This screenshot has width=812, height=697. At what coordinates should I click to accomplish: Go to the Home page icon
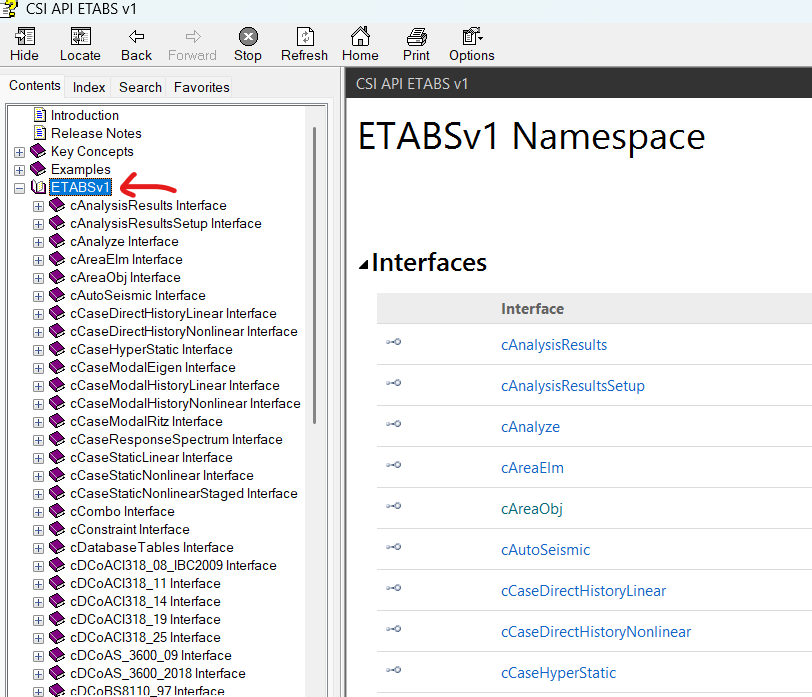[360, 43]
